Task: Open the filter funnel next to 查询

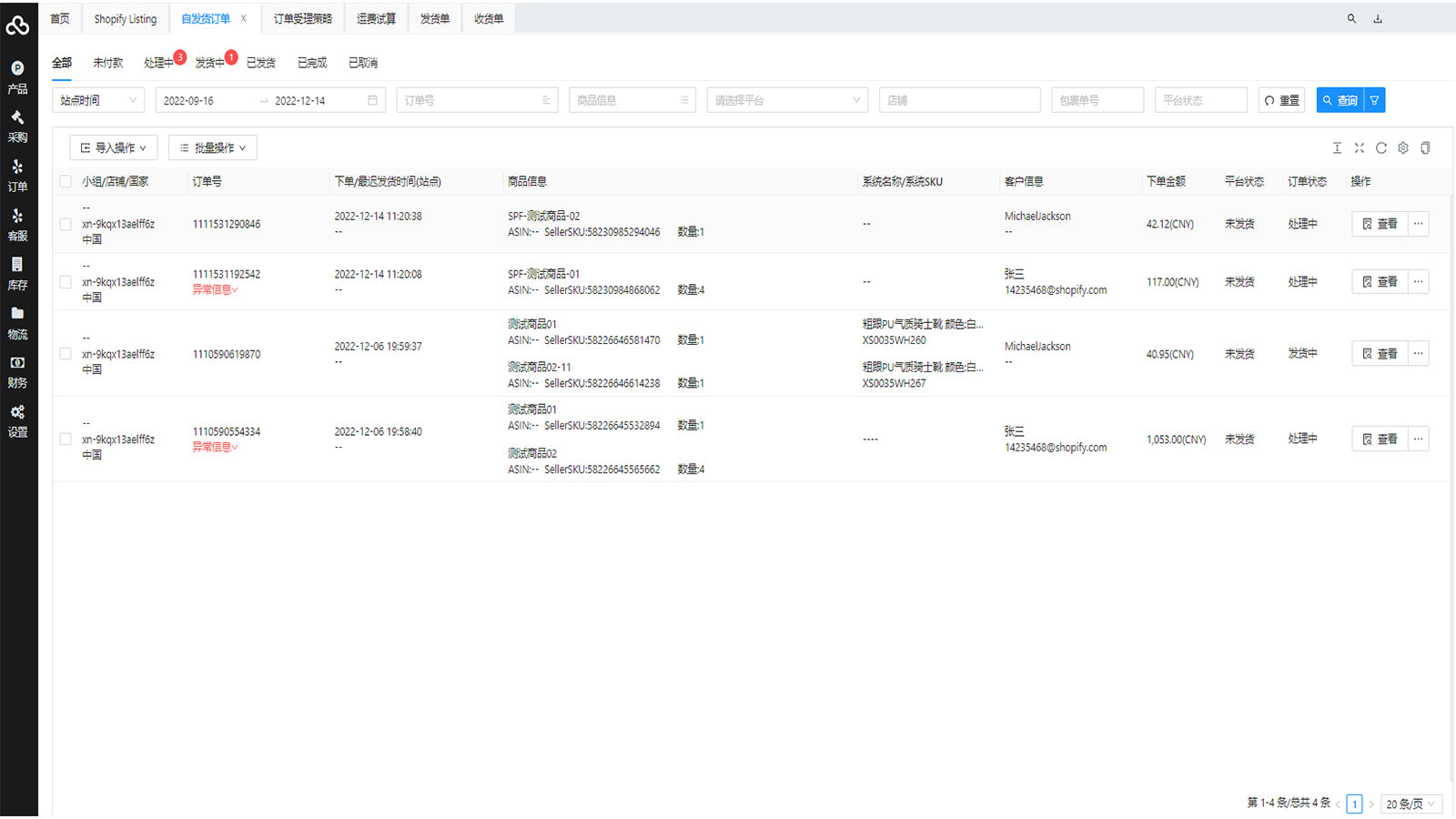Action: [x=1375, y=100]
